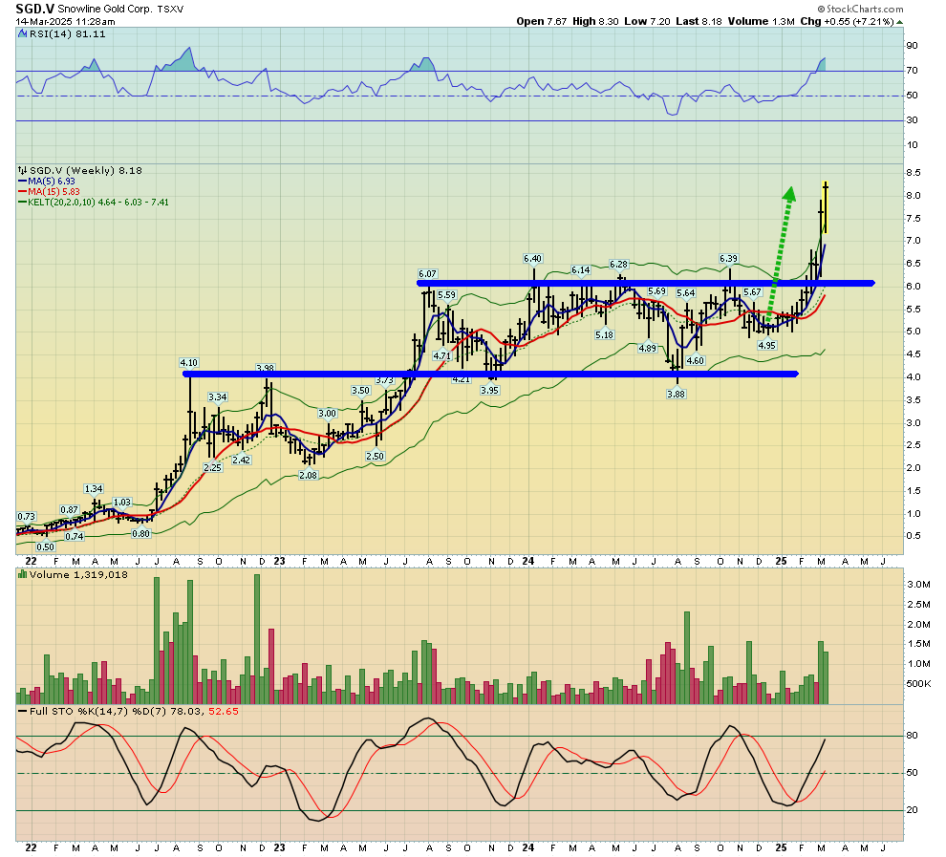The width and height of the screenshot is (946, 857).
Task: Click the 5.59 price label
Action: (447, 295)
